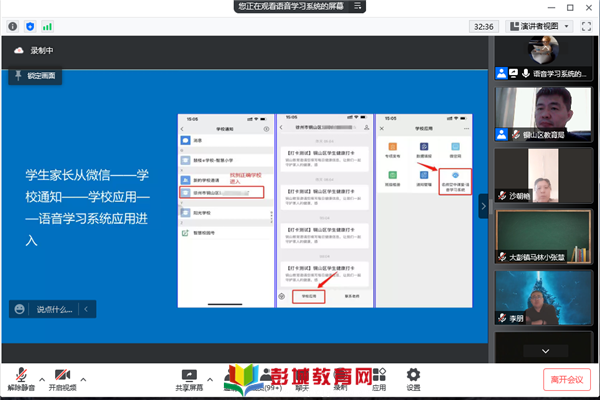Viewport: 600px width, 400px height.
Task: Select the chalkboard thumbnail 大彭镇马林小张慧
Action: click(543, 237)
